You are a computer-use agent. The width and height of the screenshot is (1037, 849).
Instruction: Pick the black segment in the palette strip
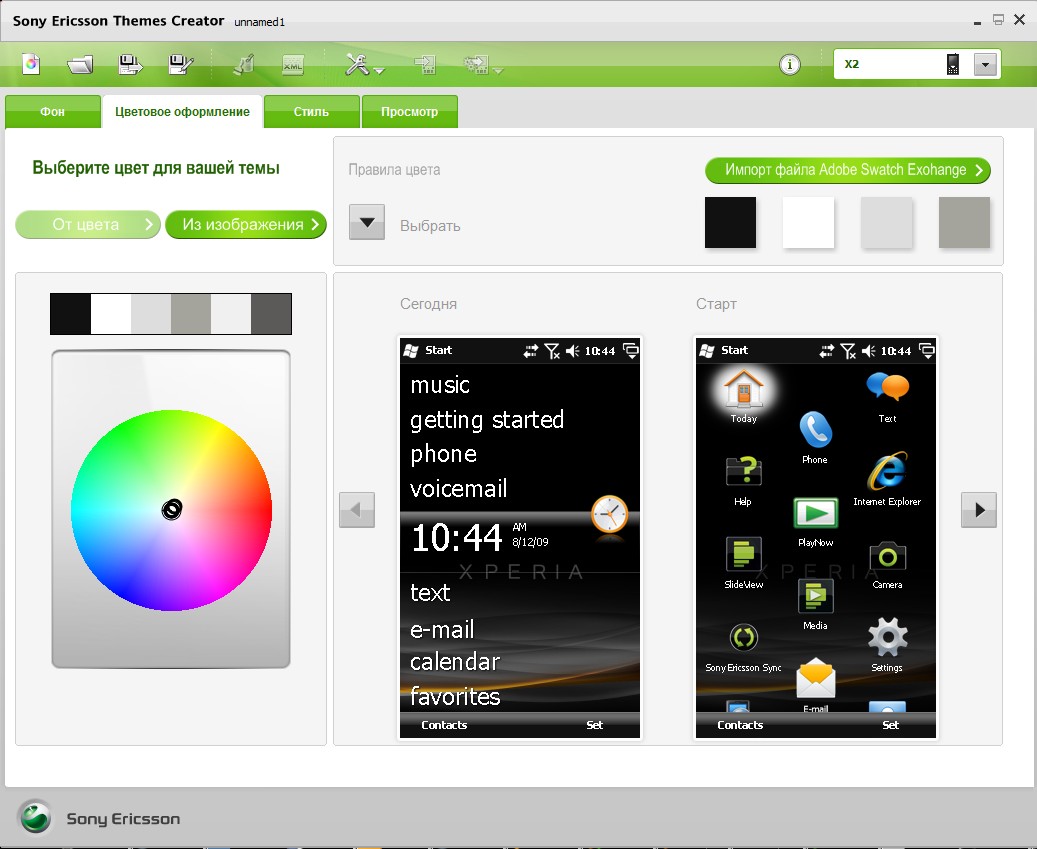click(x=71, y=313)
